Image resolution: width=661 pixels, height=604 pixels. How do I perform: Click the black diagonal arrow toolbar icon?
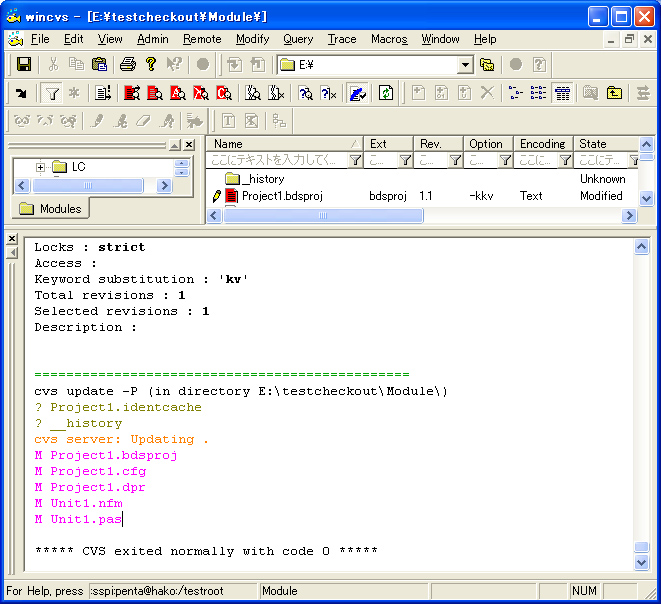click(21, 93)
